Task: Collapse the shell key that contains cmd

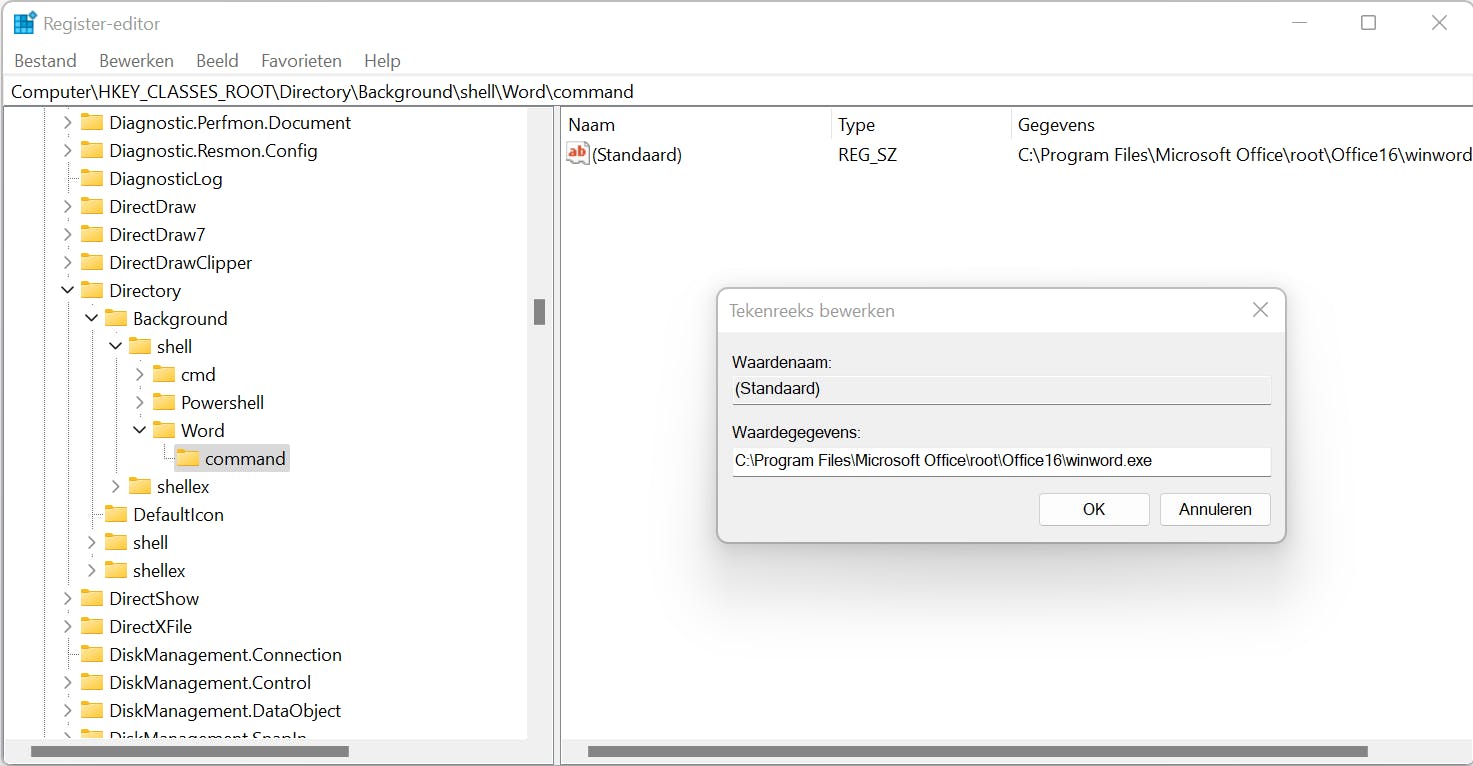Action: click(116, 347)
